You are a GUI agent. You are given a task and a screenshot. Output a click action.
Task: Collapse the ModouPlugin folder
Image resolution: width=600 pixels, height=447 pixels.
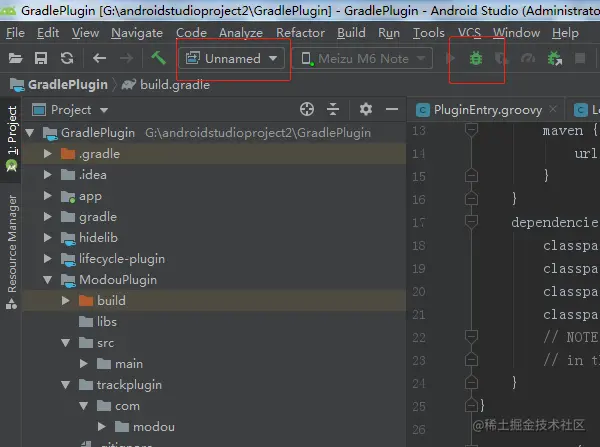47,280
